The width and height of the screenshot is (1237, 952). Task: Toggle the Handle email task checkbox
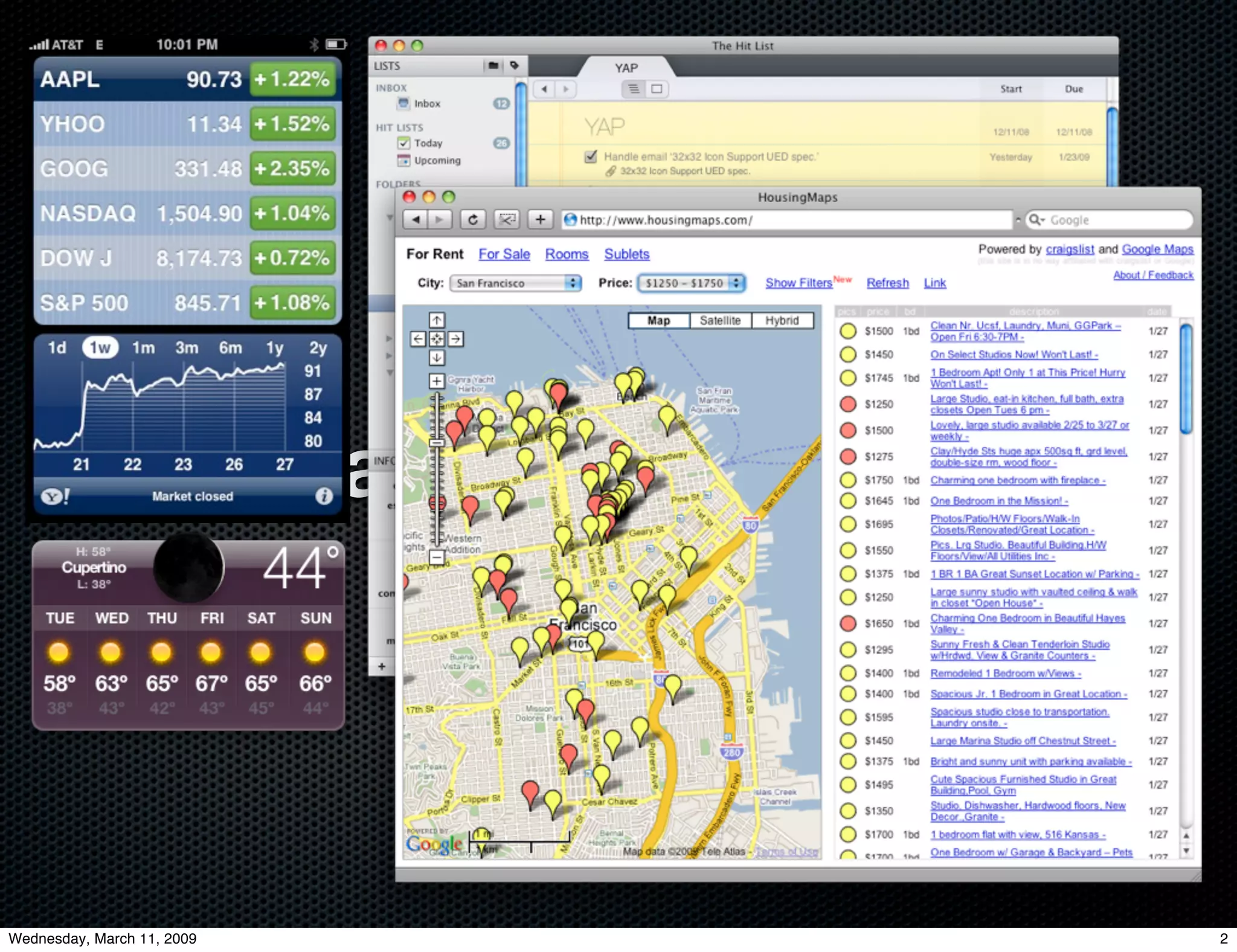(591, 156)
